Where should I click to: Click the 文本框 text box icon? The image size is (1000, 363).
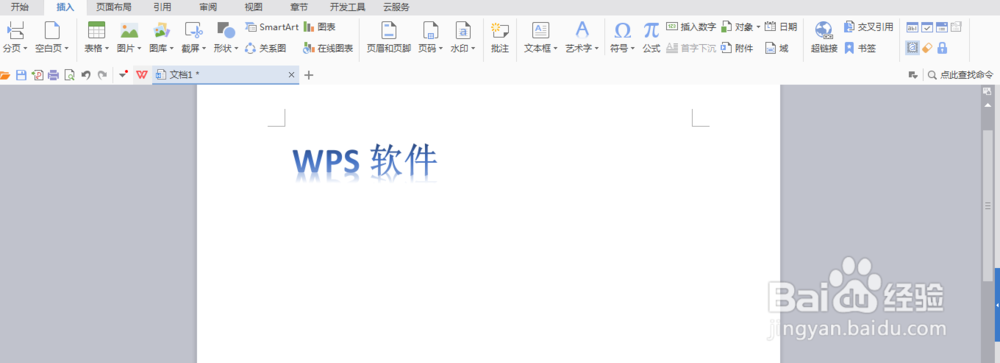coord(541,30)
